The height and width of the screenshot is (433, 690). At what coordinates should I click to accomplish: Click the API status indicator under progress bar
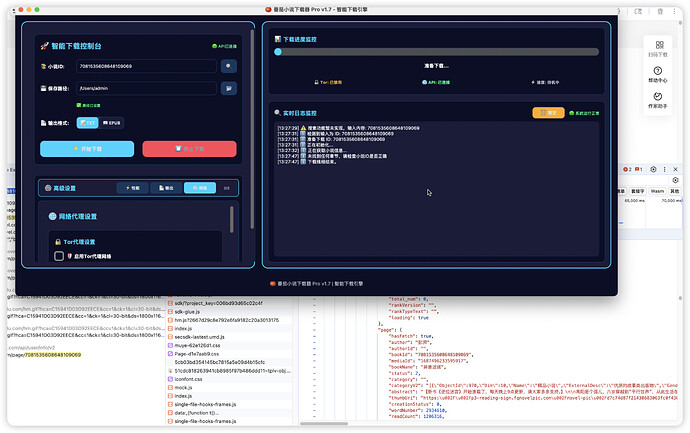[x=436, y=82]
